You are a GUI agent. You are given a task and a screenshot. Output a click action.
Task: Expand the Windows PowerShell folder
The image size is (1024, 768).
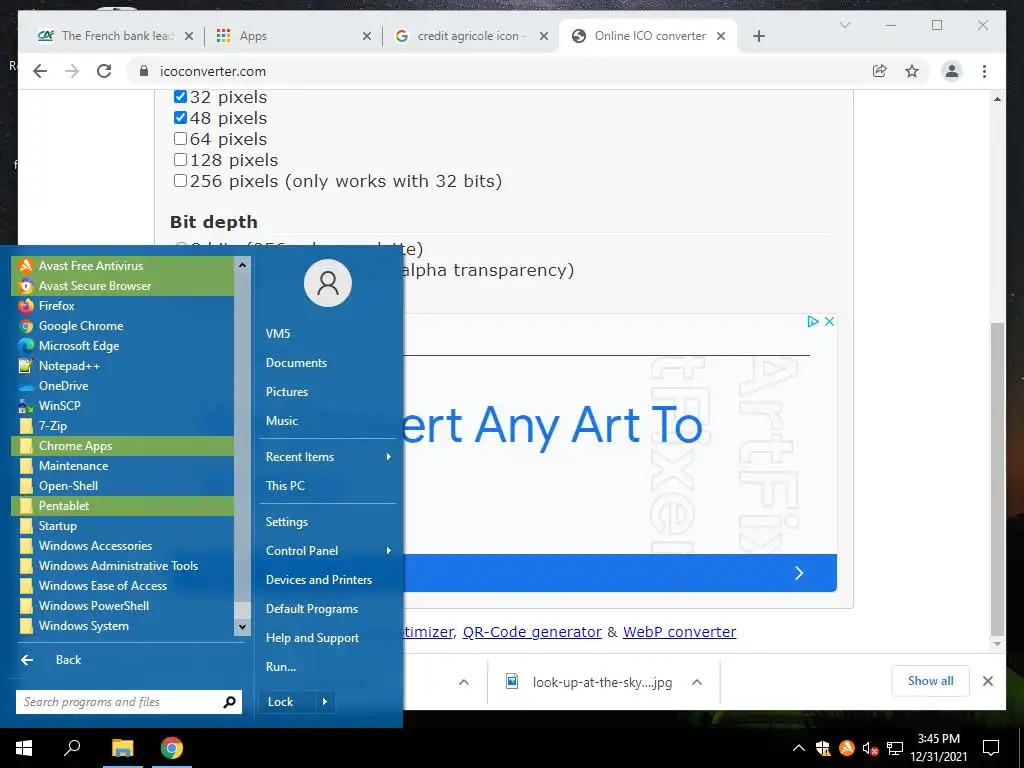[x=122, y=606]
